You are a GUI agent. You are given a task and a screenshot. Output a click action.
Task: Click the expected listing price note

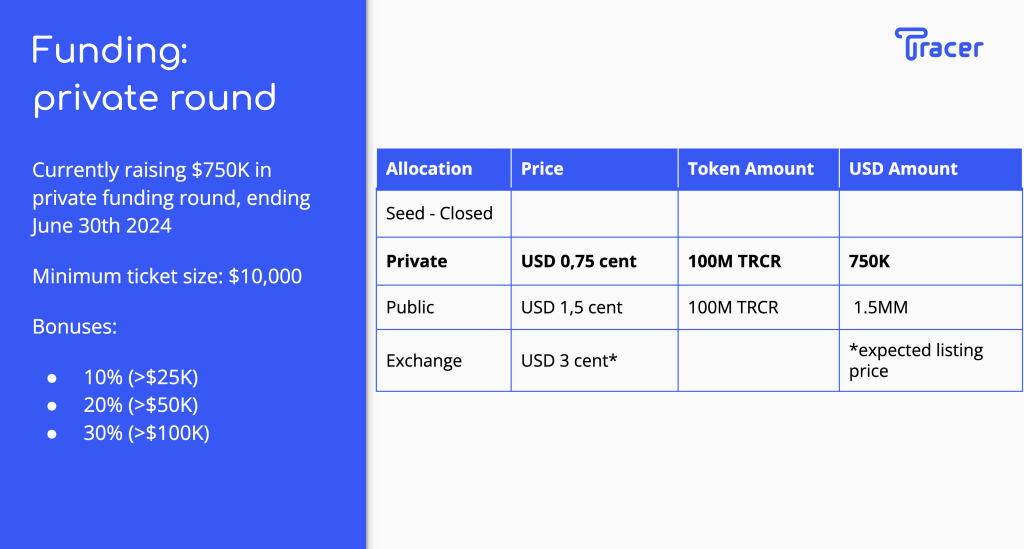(x=916, y=360)
